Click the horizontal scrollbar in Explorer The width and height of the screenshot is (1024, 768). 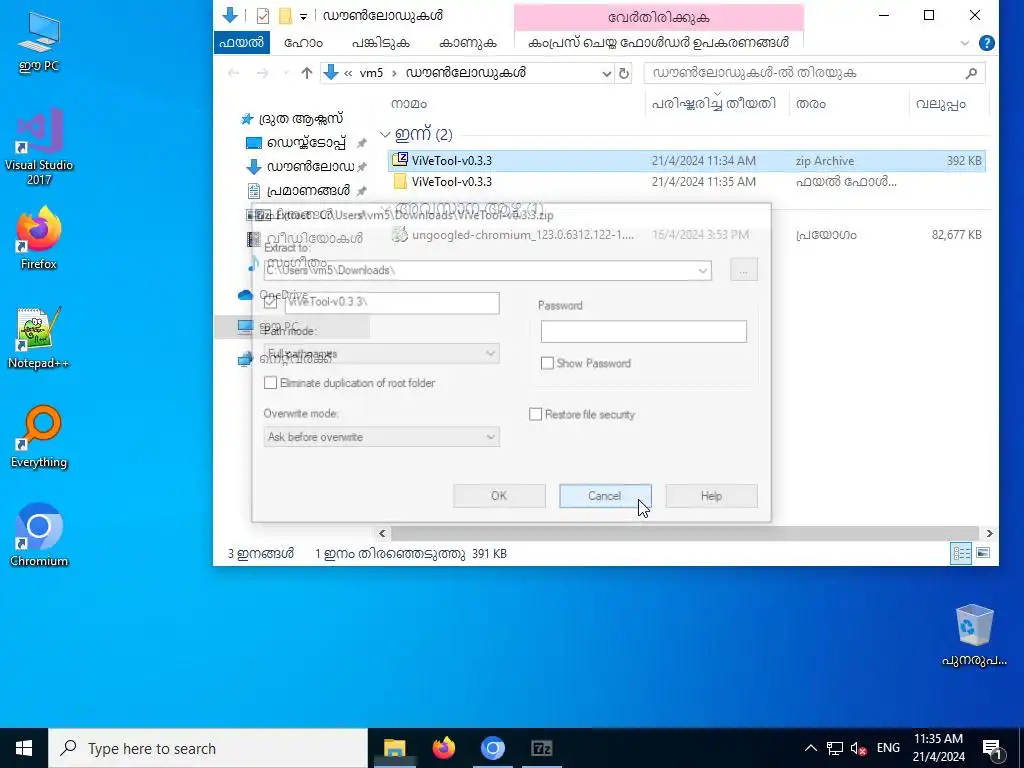[684, 533]
